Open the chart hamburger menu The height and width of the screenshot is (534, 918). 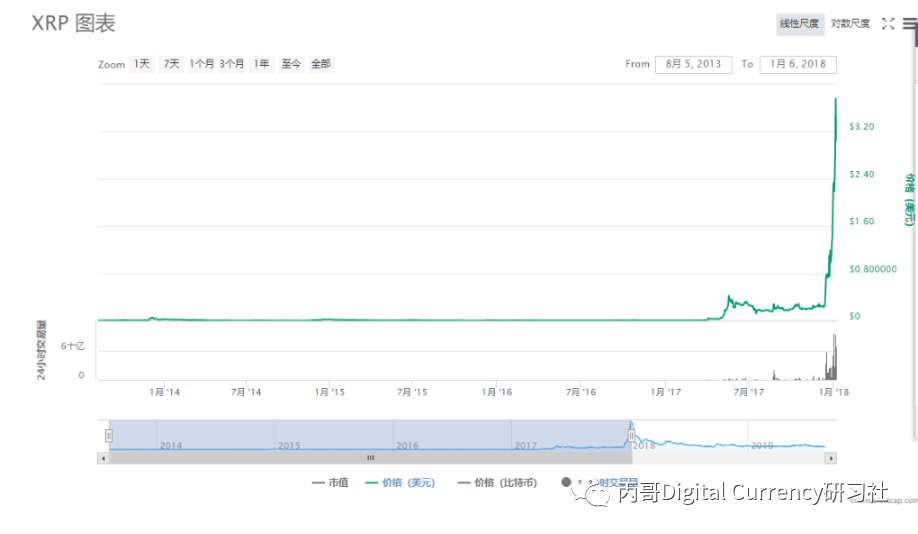pyautogui.click(x=909, y=25)
